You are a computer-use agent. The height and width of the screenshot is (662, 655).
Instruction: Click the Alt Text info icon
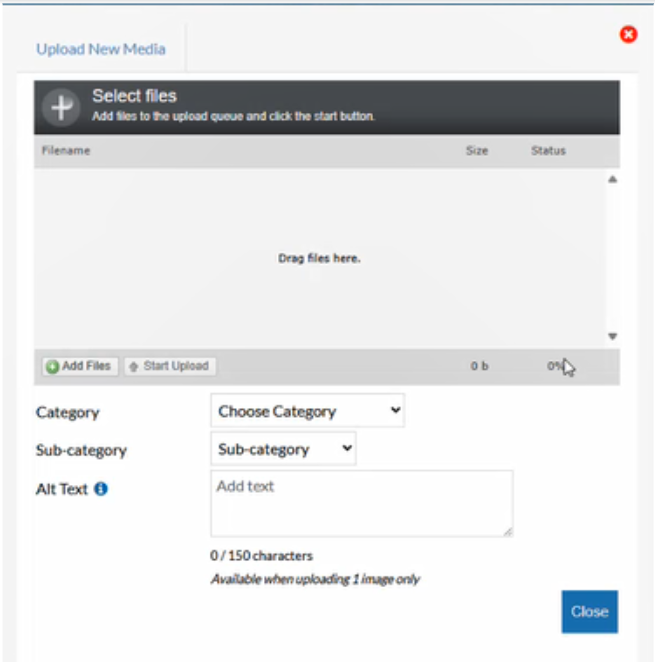101,489
